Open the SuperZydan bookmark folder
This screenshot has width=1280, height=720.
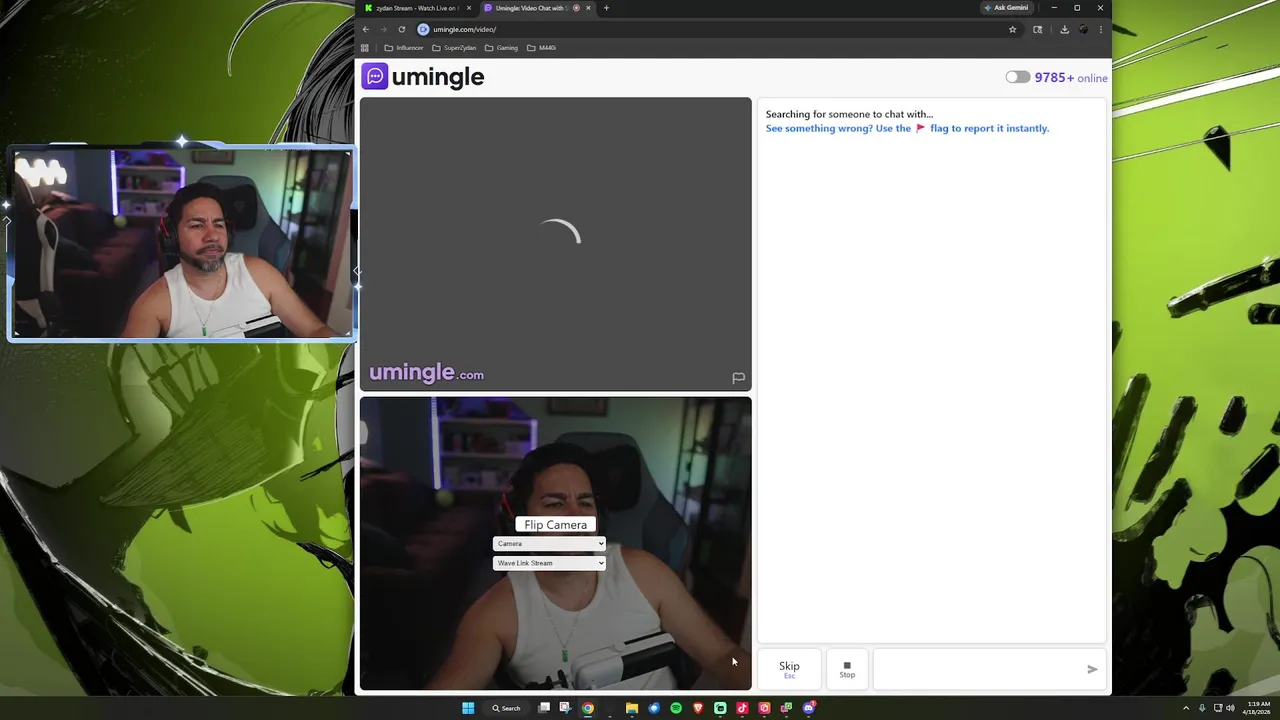click(x=454, y=48)
